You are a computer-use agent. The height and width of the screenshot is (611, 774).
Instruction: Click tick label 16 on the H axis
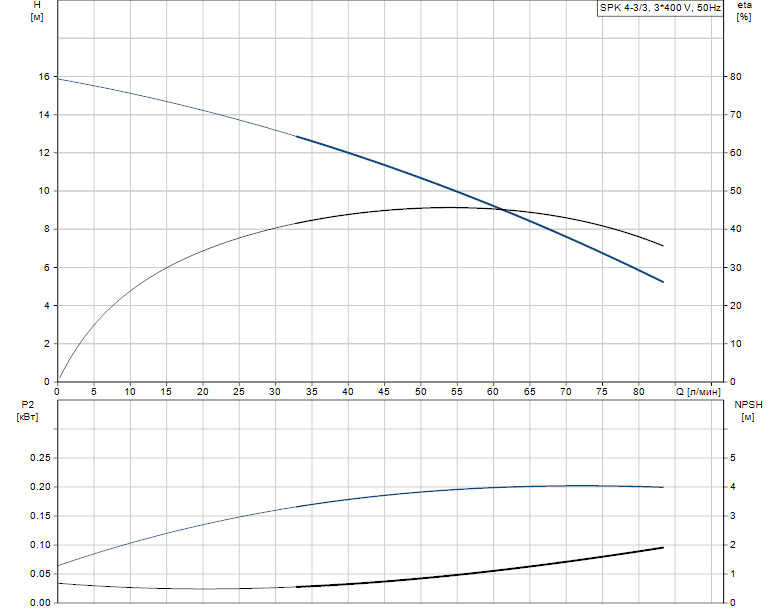44,77
